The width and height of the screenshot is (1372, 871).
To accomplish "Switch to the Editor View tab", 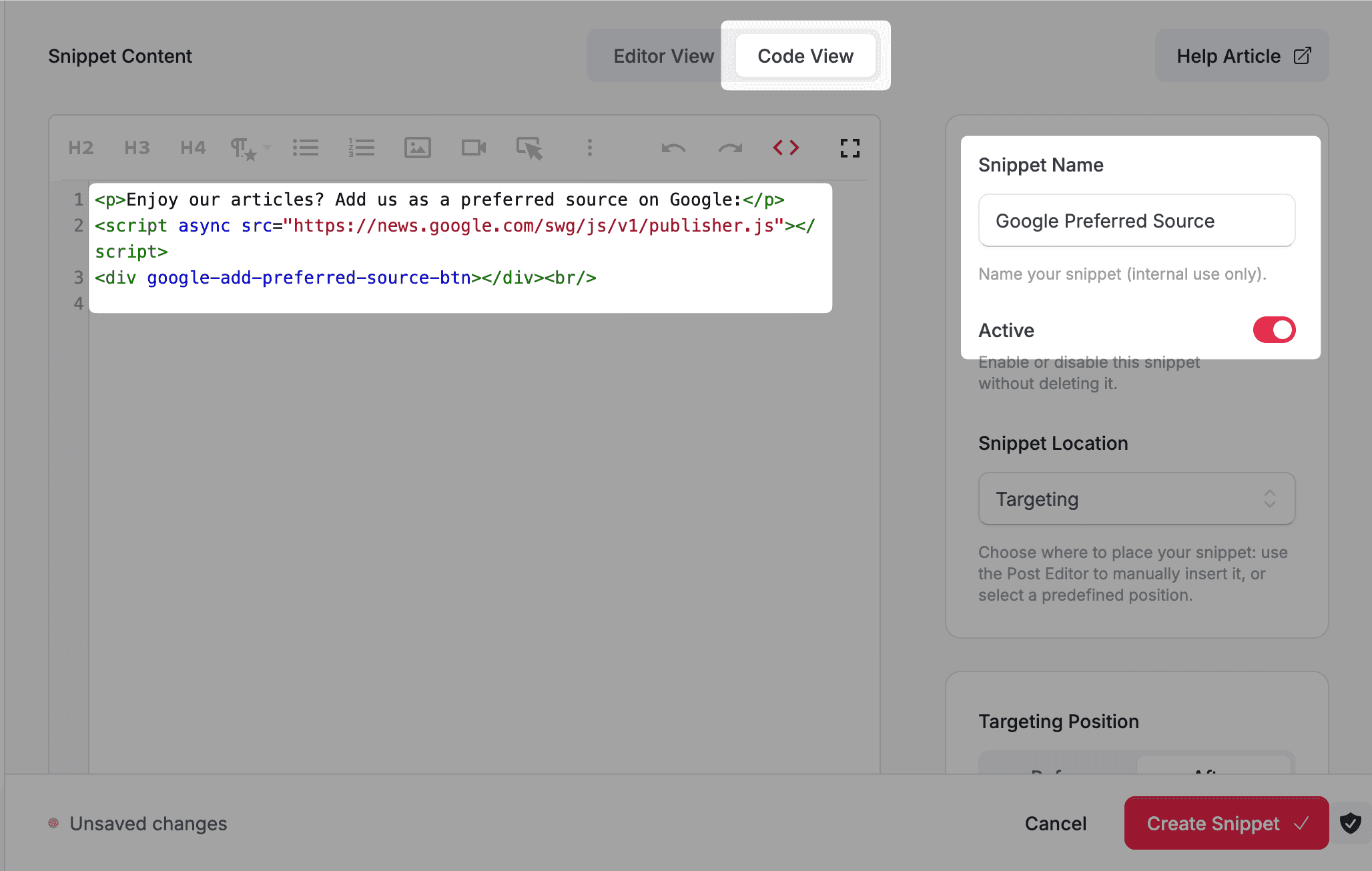I will click(x=663, y=56).
